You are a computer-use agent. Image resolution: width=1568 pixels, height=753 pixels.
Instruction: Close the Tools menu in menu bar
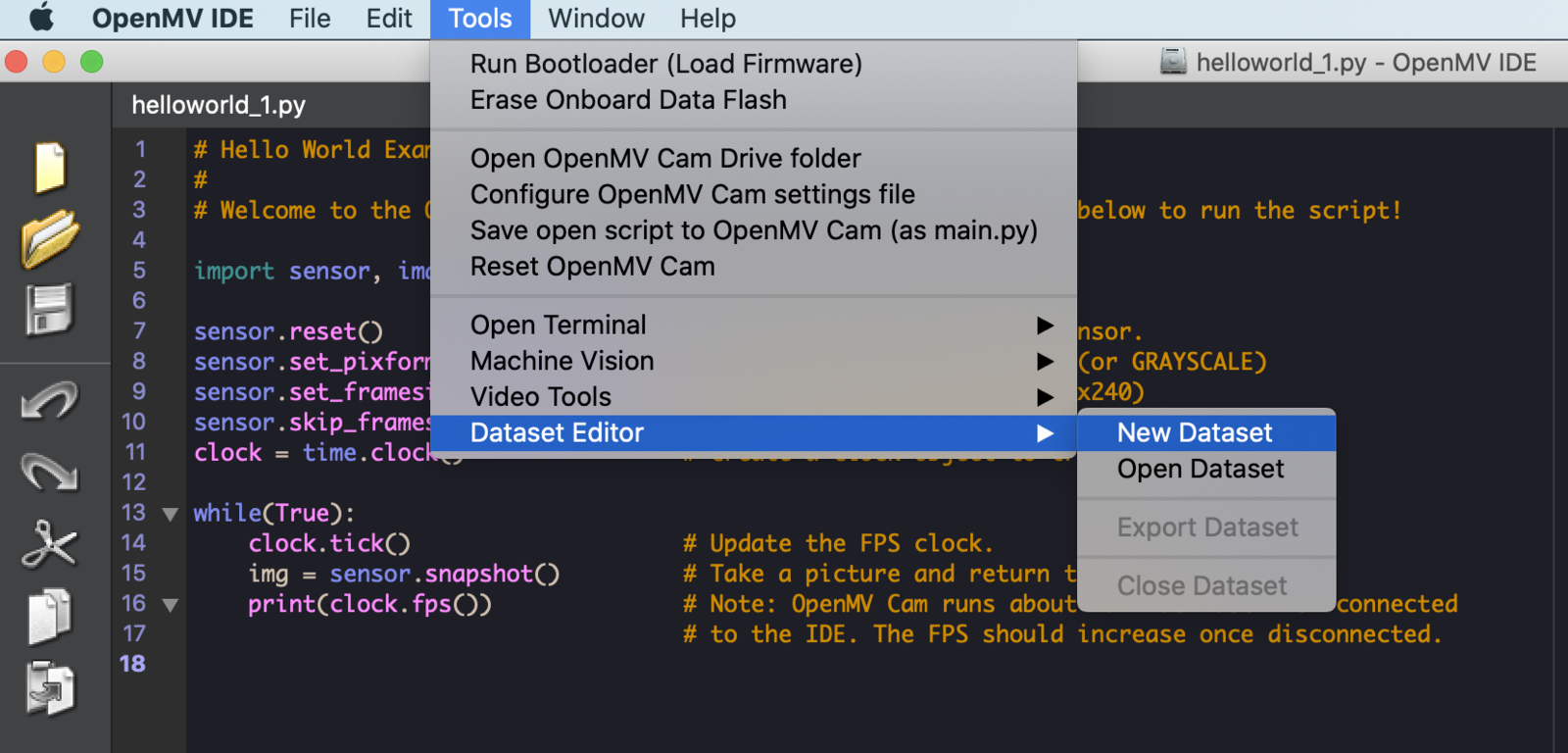point(480,19)
